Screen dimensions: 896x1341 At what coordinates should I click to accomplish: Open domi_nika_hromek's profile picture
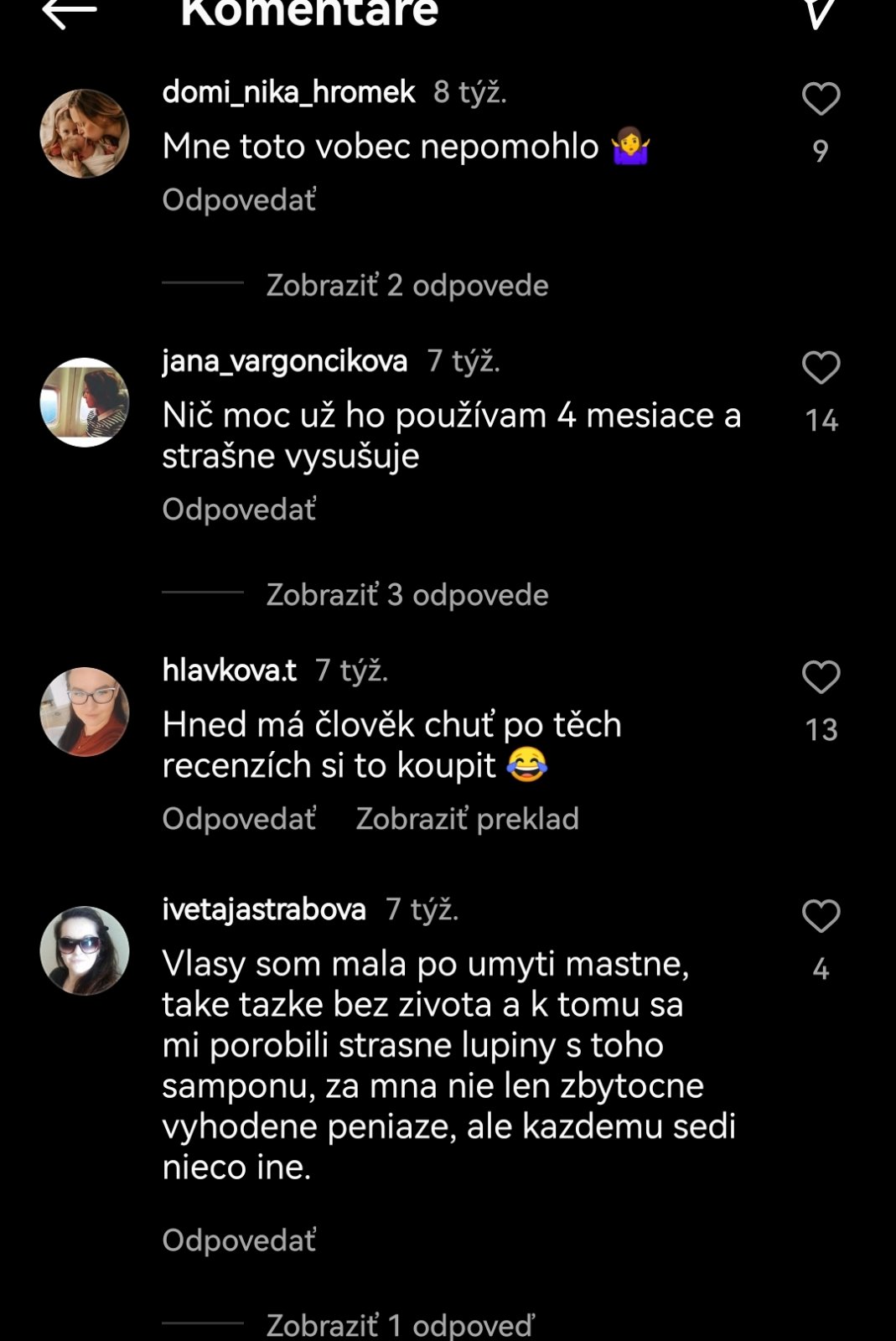tap(85, 134)
